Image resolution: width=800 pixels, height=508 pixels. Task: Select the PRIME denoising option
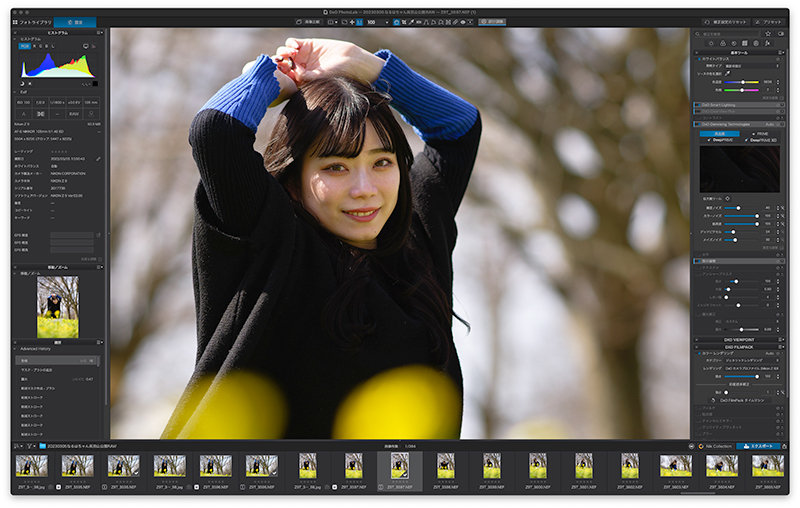point(760,134)
